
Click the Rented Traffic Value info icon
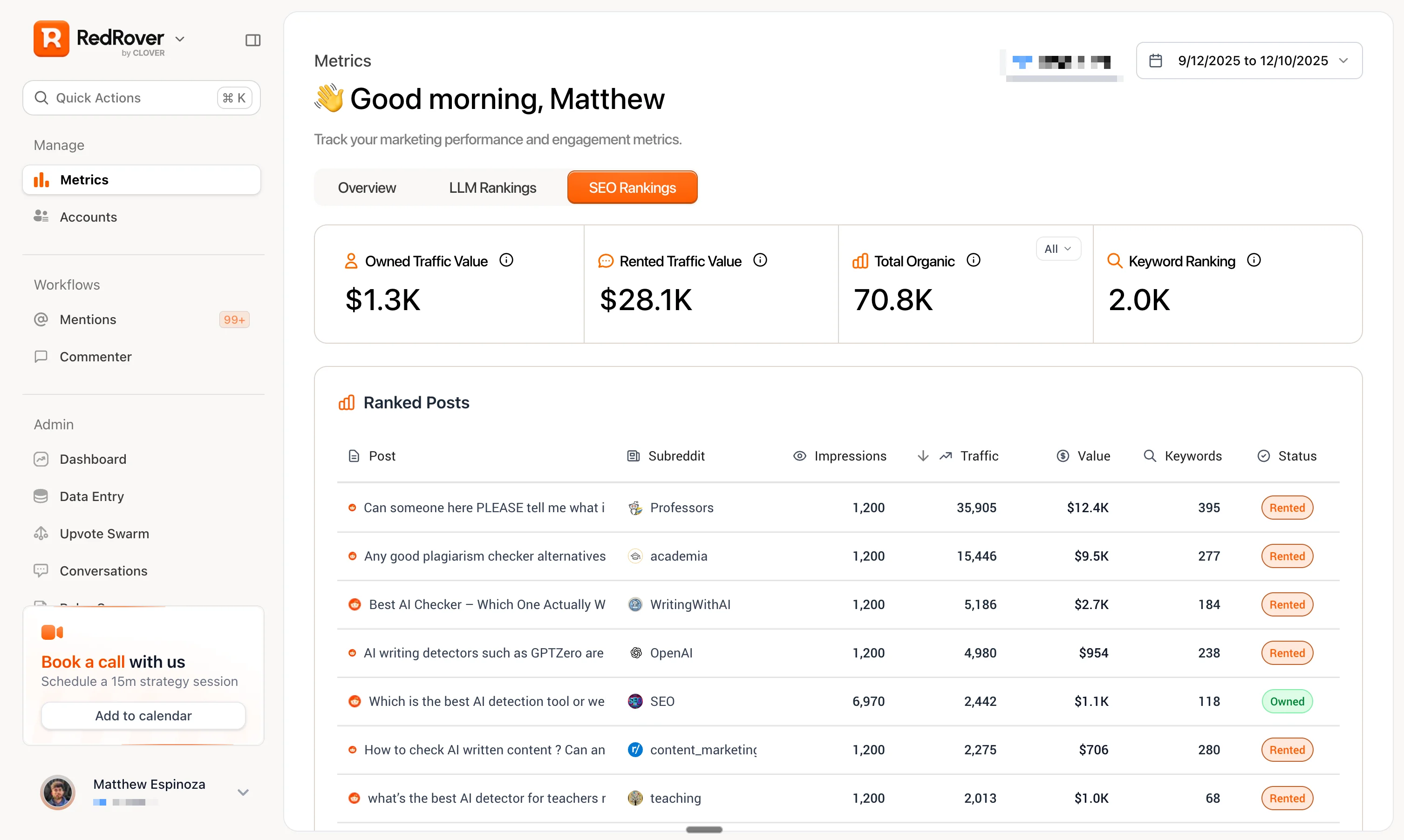pyautogui.click(x=760, y=260)
